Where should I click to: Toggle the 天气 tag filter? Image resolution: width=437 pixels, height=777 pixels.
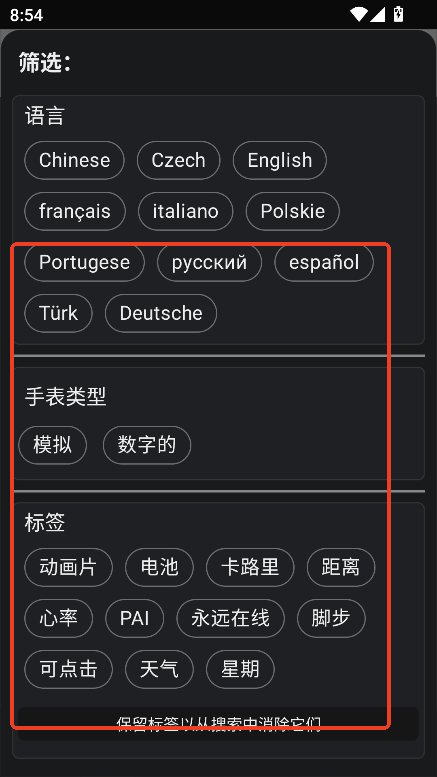click(160, 669)
